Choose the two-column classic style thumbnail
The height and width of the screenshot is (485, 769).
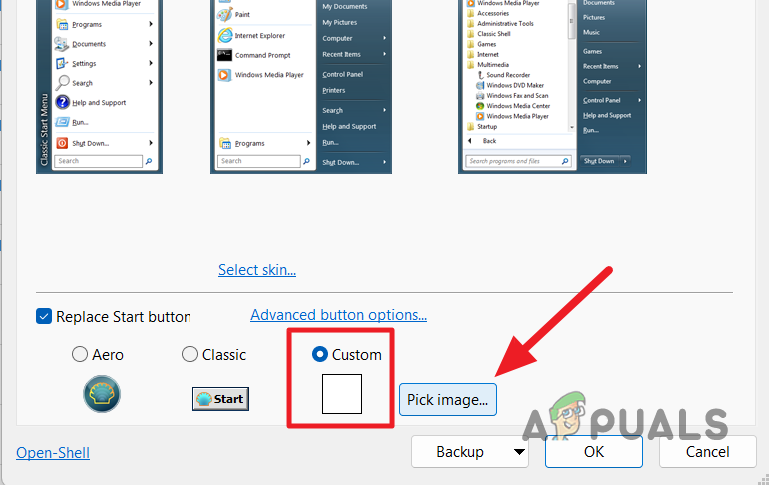point(301,87)
